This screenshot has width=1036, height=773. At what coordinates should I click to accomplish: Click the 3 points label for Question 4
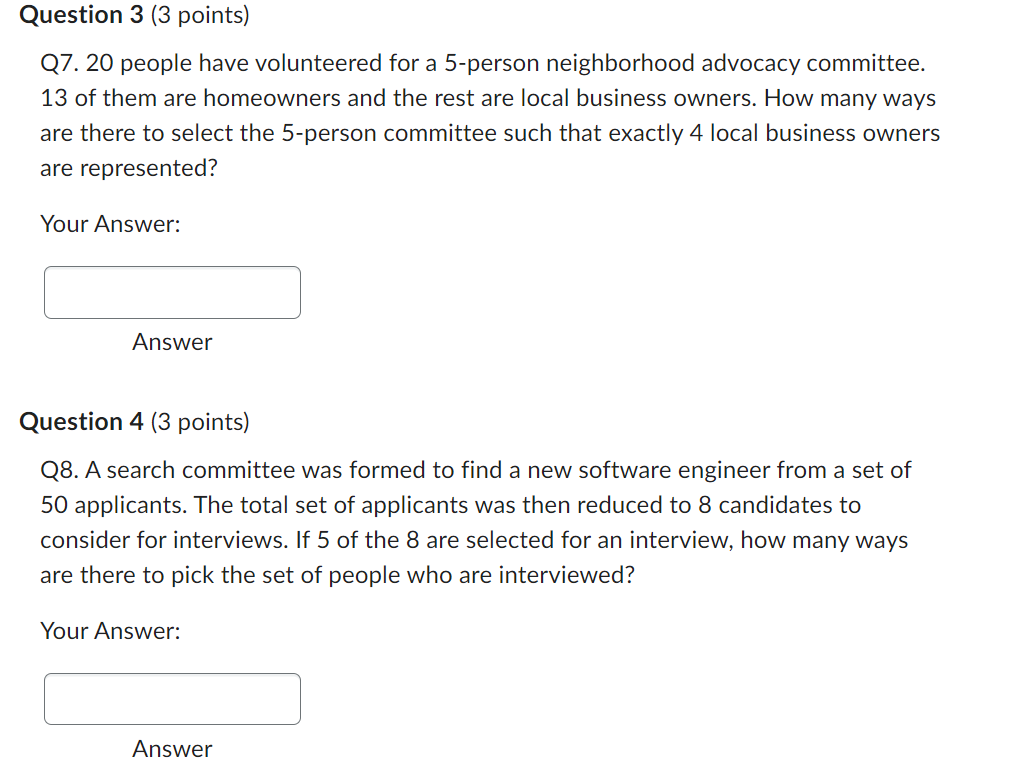tap(202, 421)
